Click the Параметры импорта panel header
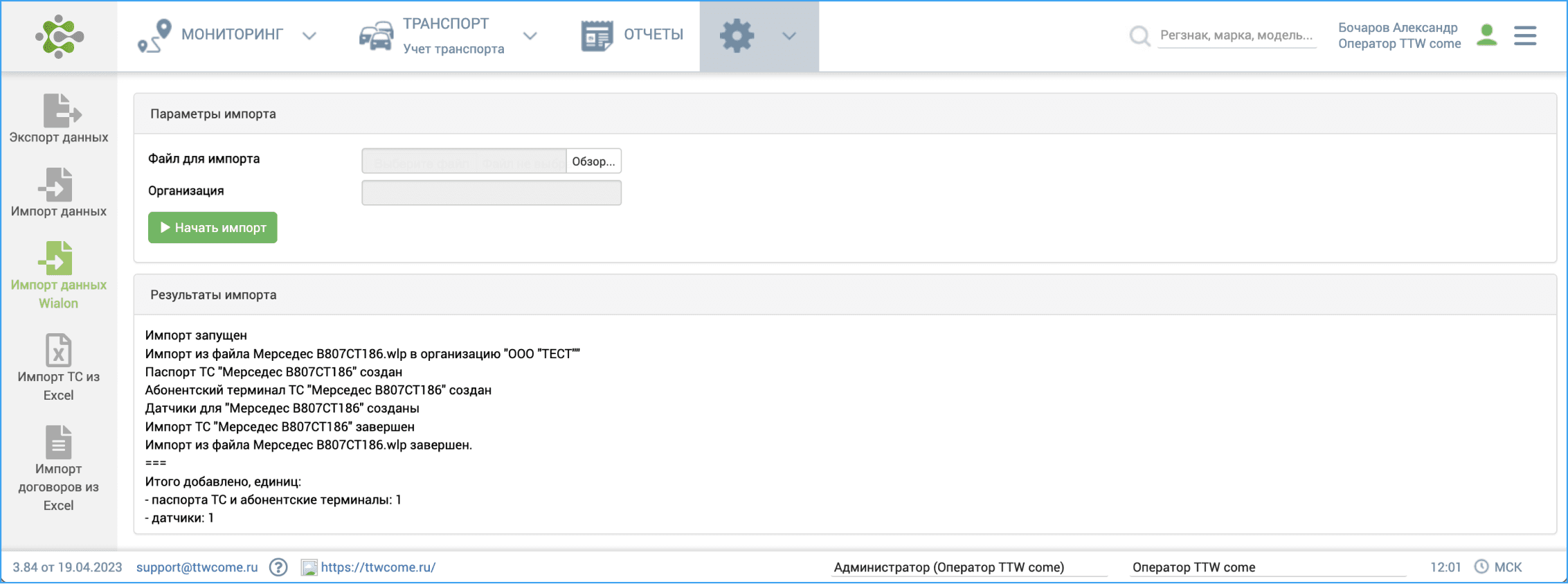The height and width of the screenshot is (584, 1568). [x=845, y=114]
